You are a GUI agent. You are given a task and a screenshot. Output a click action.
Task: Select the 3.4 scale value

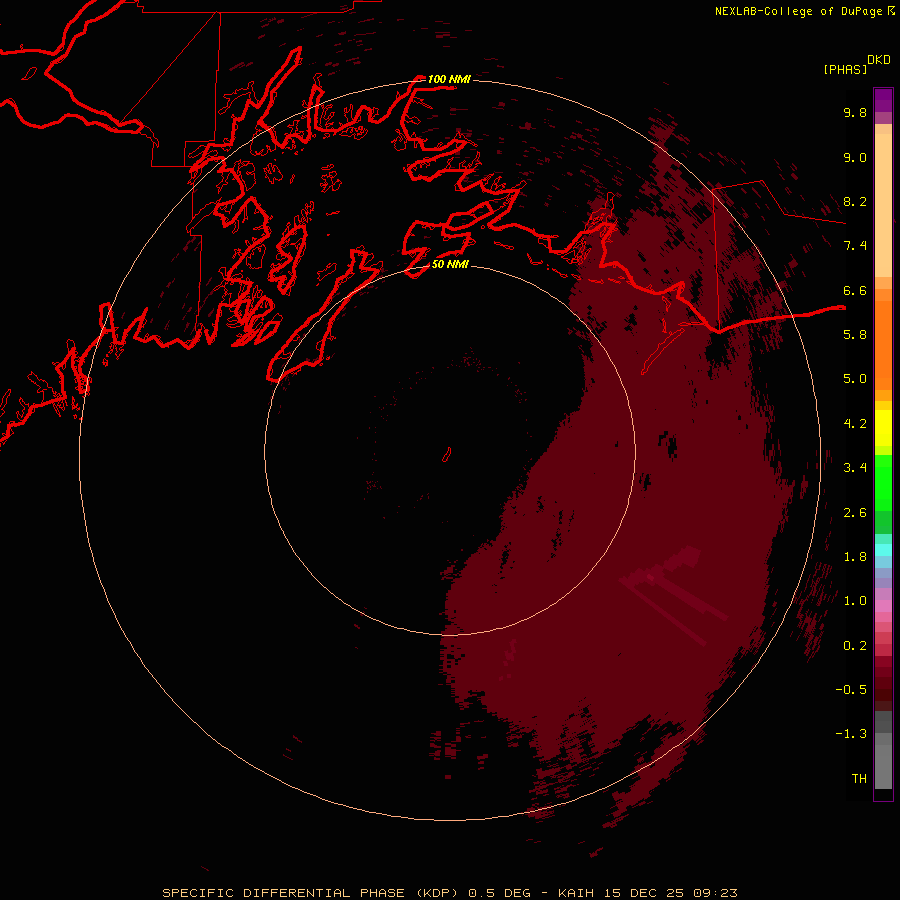(x=855, y=468)
